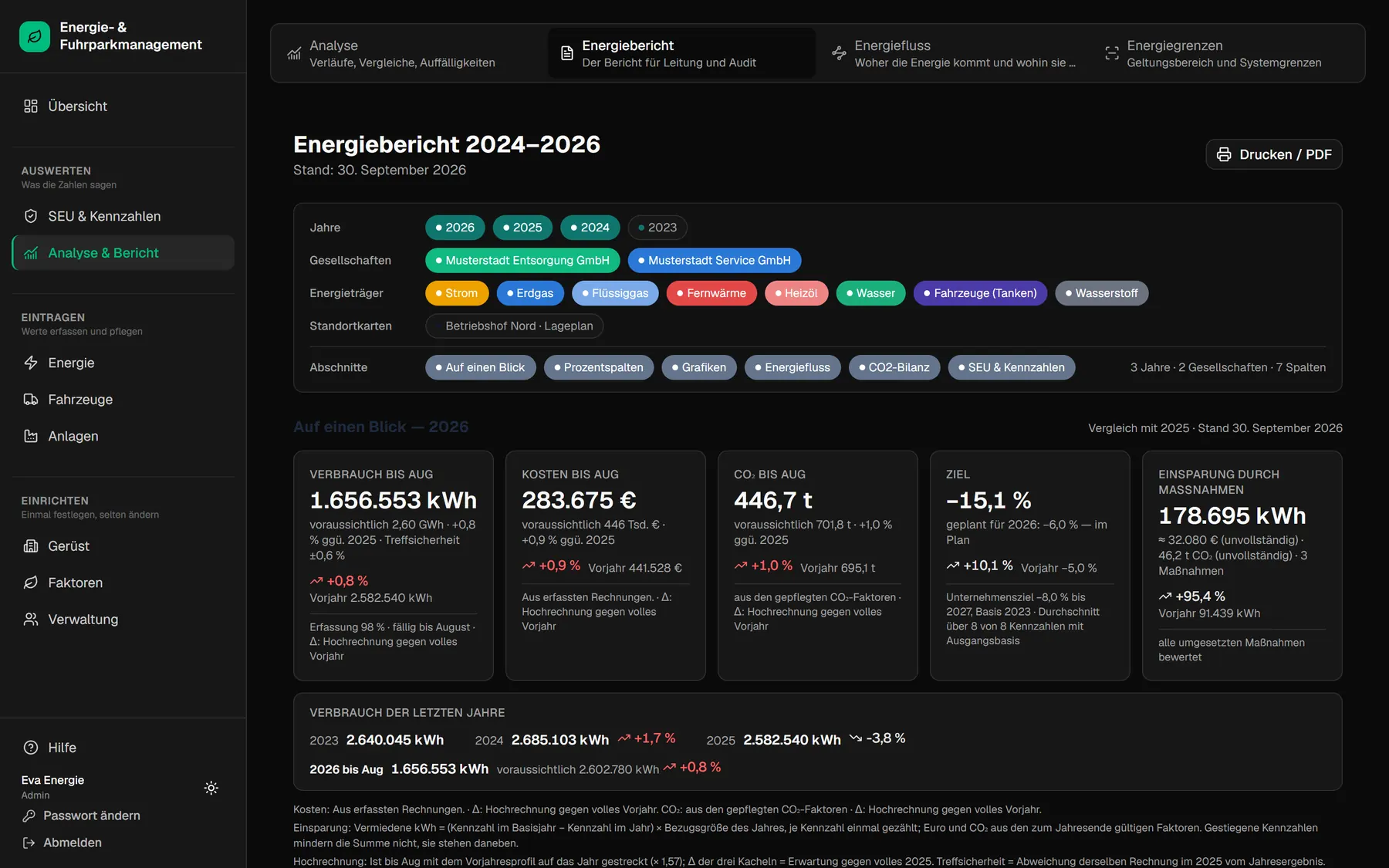Image resolution: width=1389 pixels, height=868 pixels.
Task: Click Passwort ändern link
Action: click(x=92, y=816)
